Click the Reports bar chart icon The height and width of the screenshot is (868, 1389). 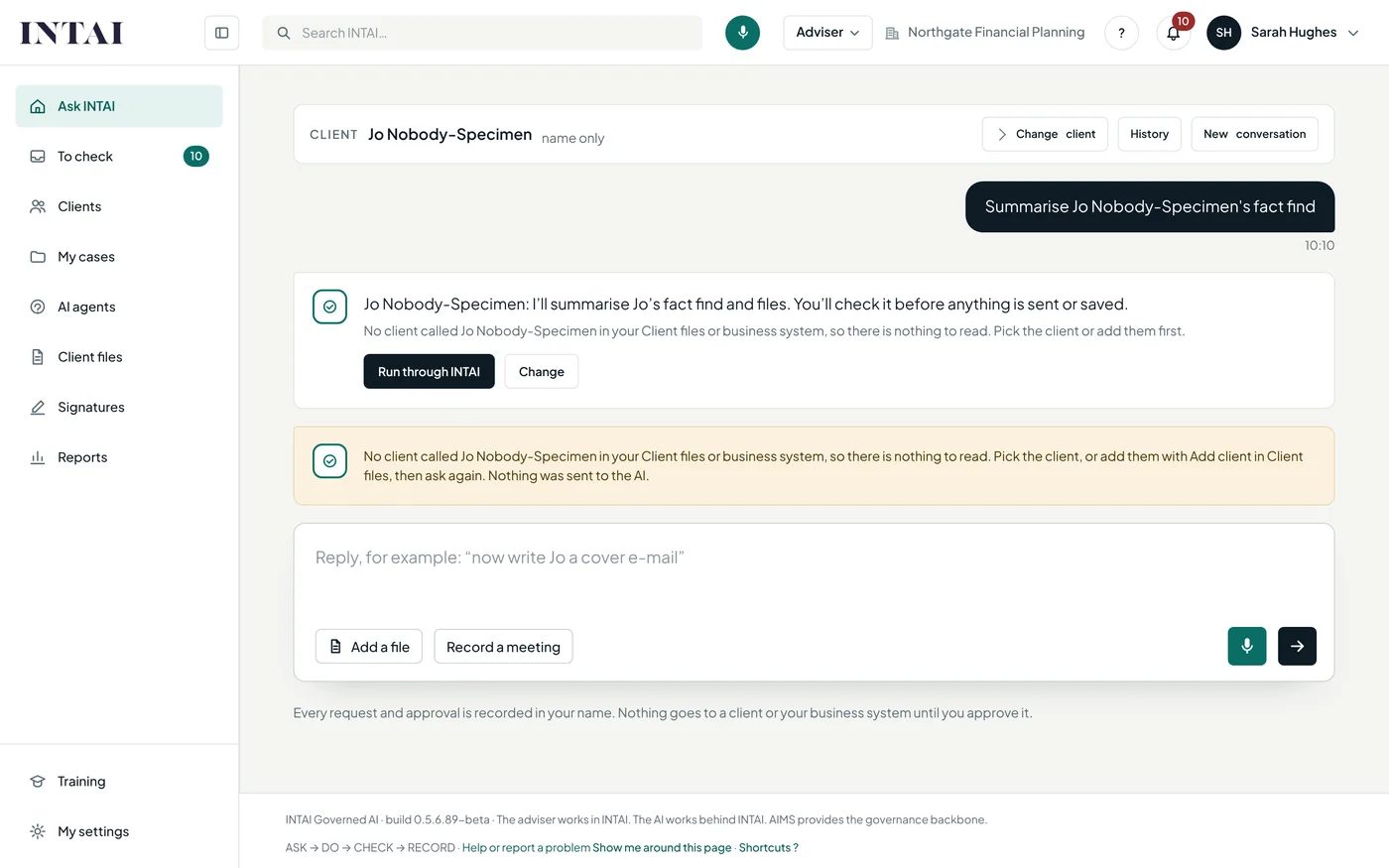38,457
